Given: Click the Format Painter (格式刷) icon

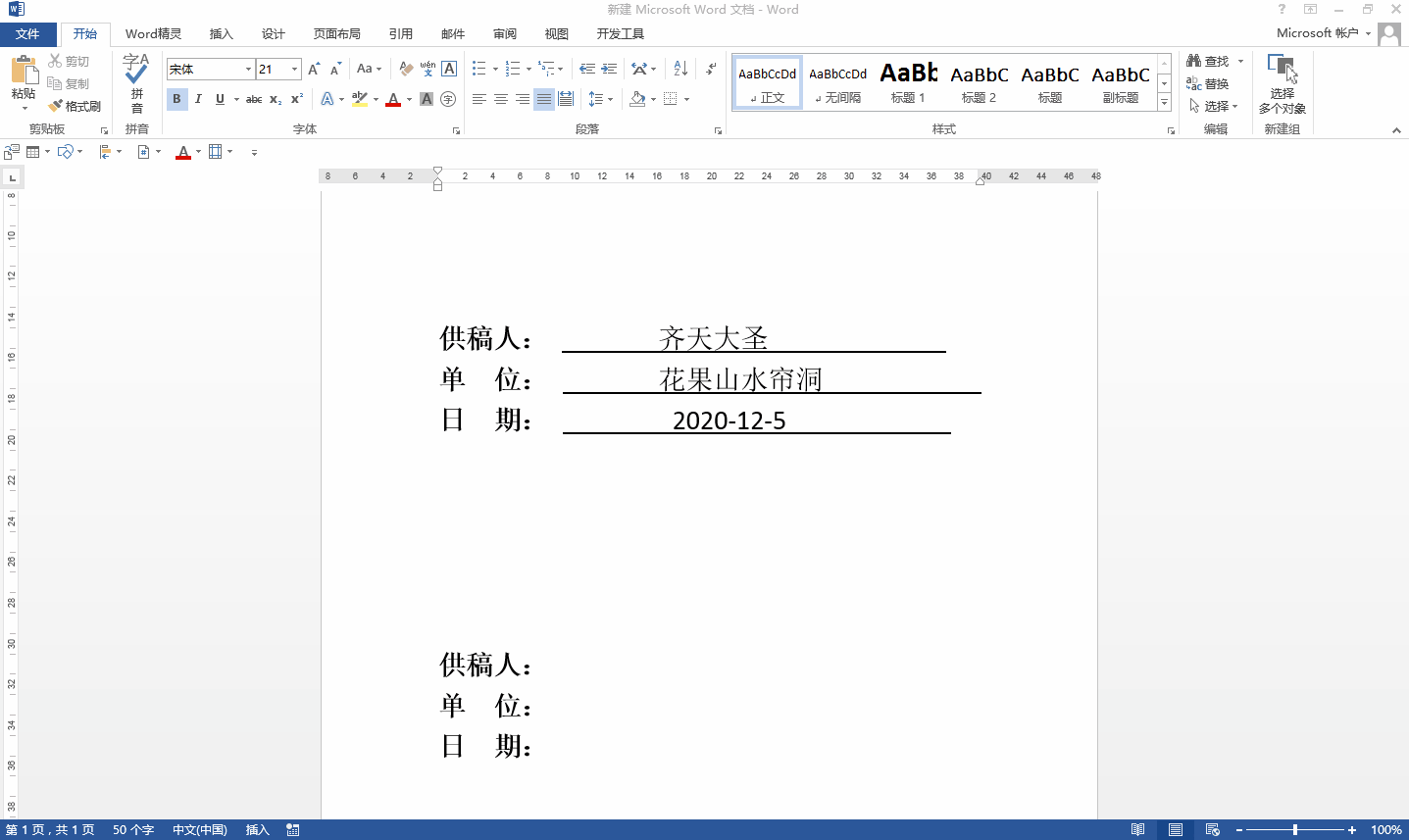Looking at the screenshot, I should click(x=56, y=106).
